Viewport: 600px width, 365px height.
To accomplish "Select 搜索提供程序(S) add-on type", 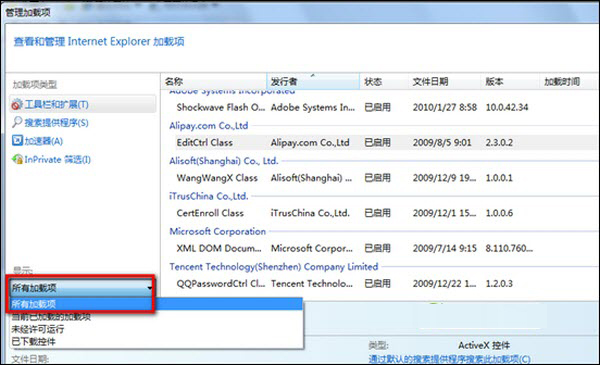I will click(x=56, y=123).
